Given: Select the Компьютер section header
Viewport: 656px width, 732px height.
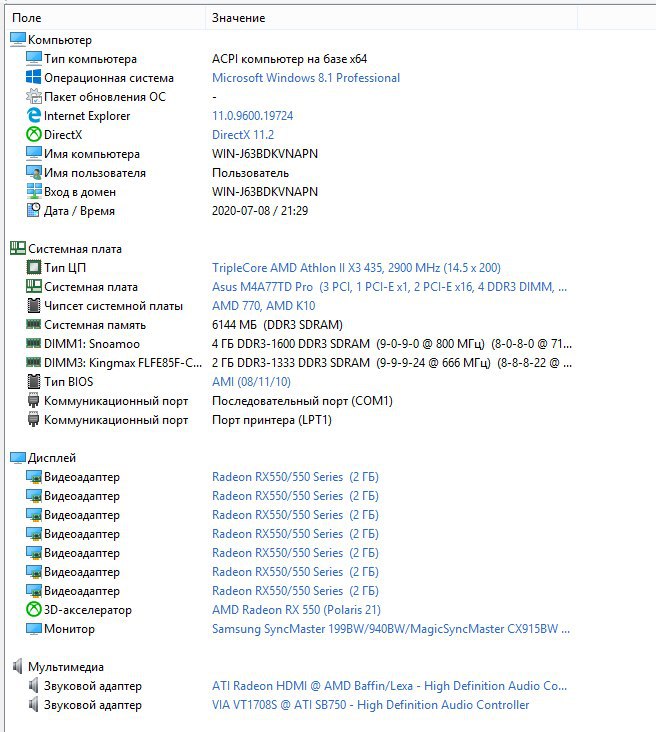Looking at the screenshot, I should click(60, 40).
